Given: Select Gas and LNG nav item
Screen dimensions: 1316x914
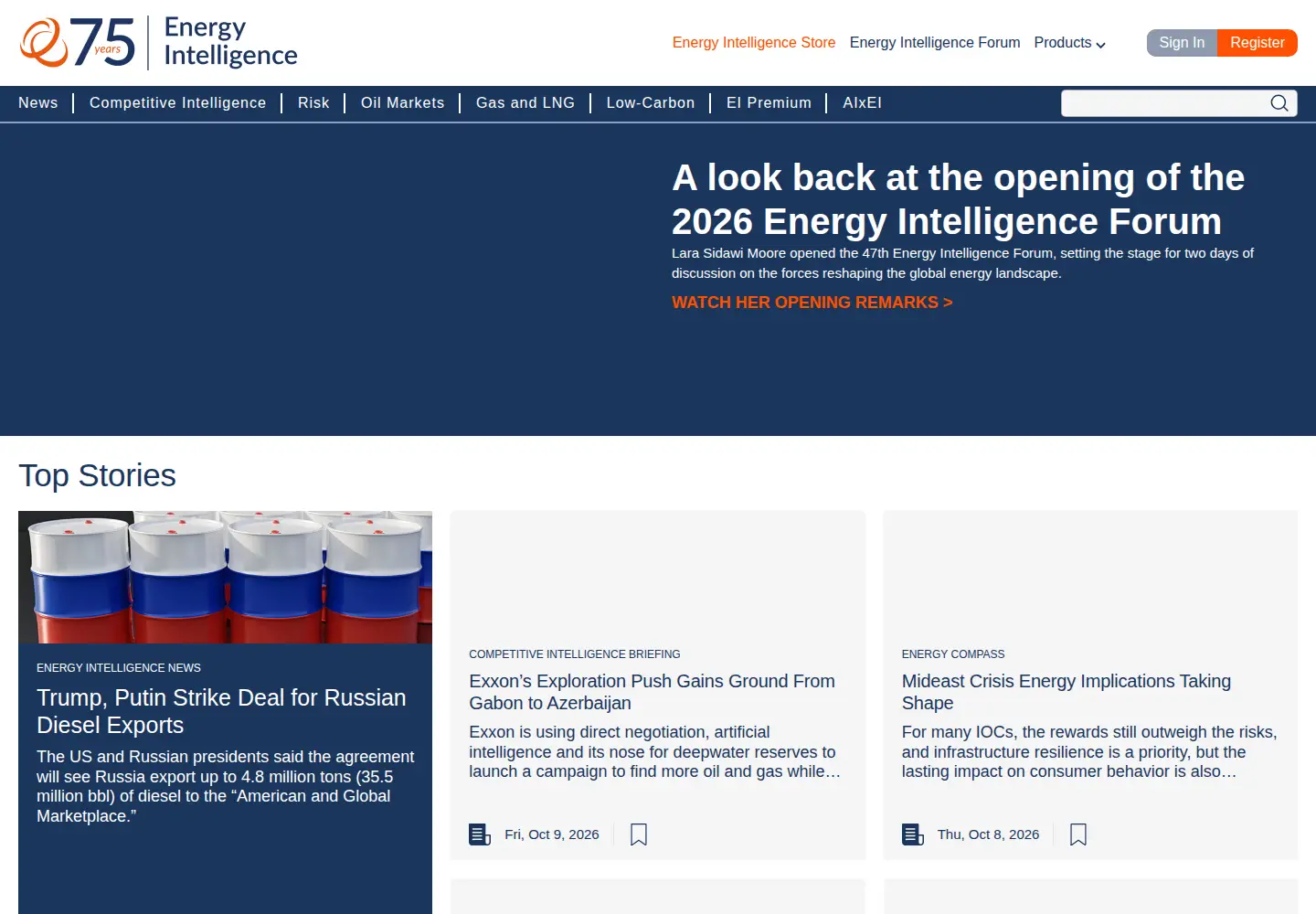Looking at the screenshot, I should (x=525, y=103).
